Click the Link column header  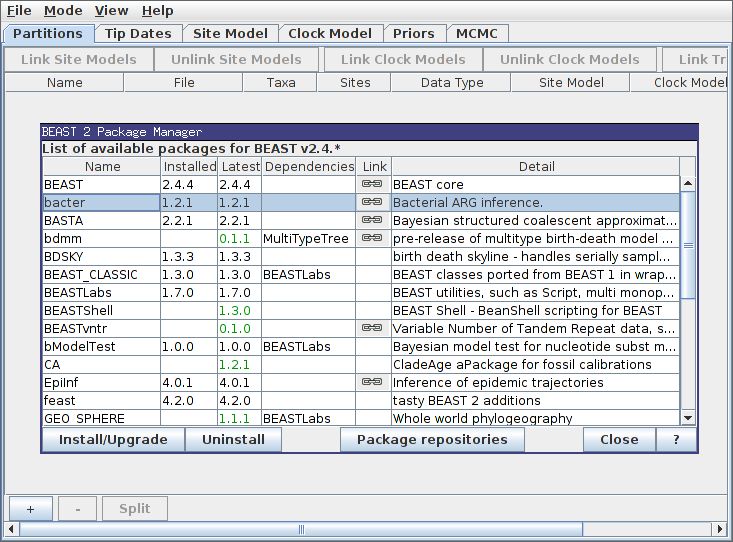tap(374, 166)
